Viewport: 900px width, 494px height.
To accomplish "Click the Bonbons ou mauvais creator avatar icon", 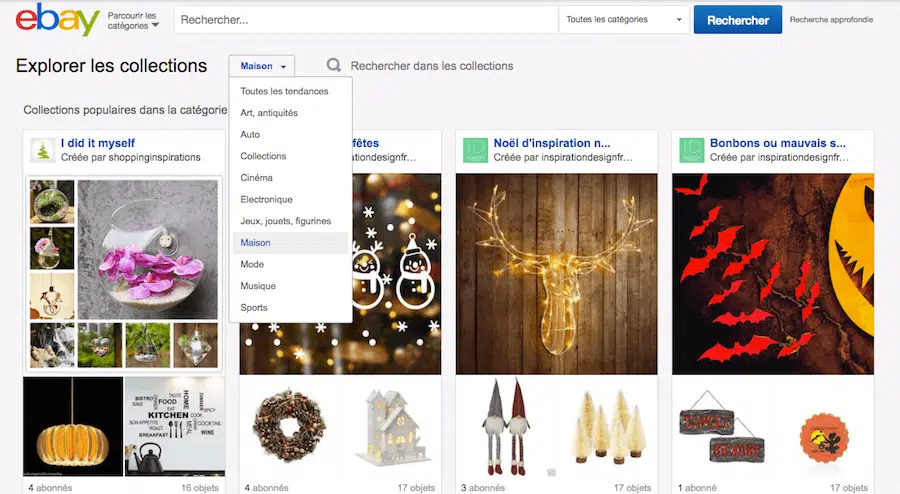I will click(692, 150).
